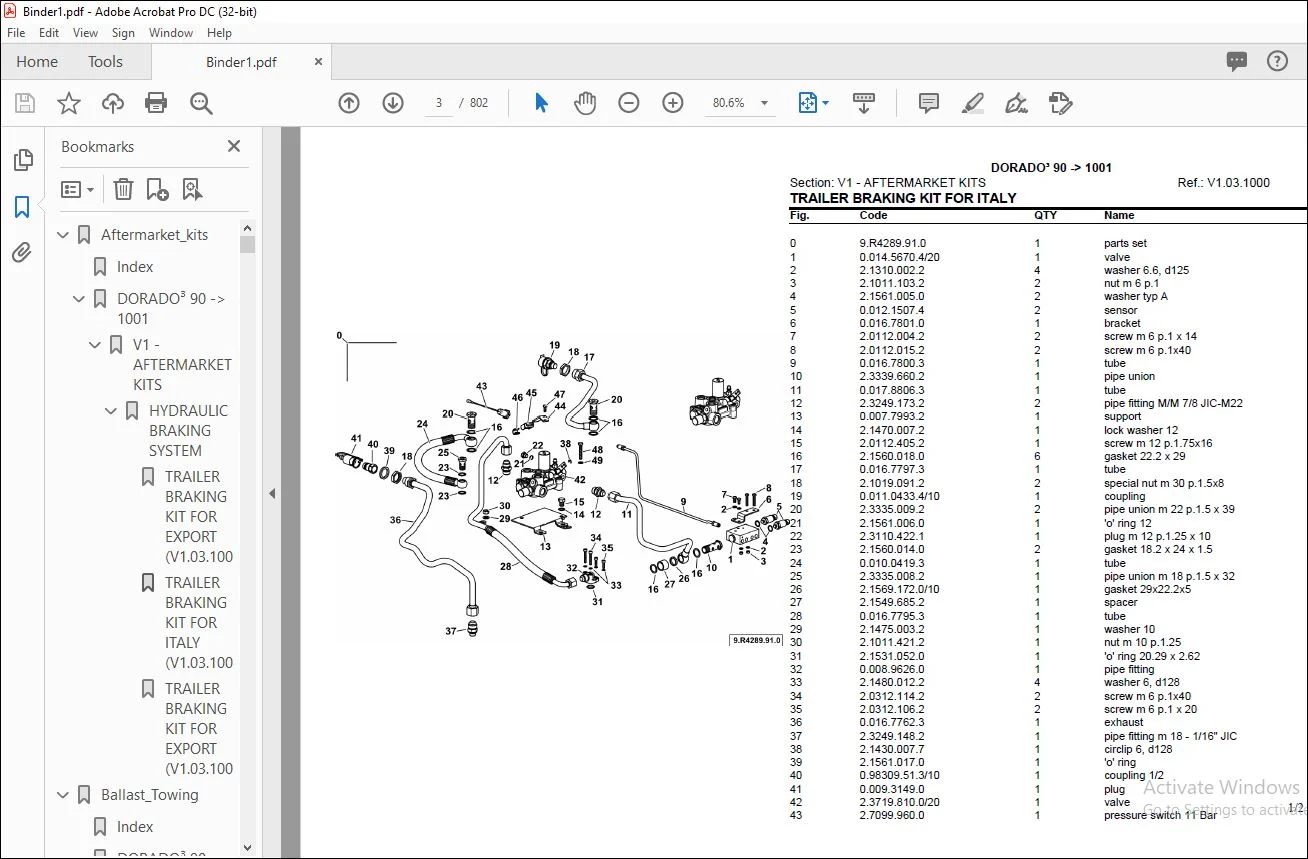Screen dimensions: 1308x859
Task: Open the Sign menu
Action: [123, 33]
